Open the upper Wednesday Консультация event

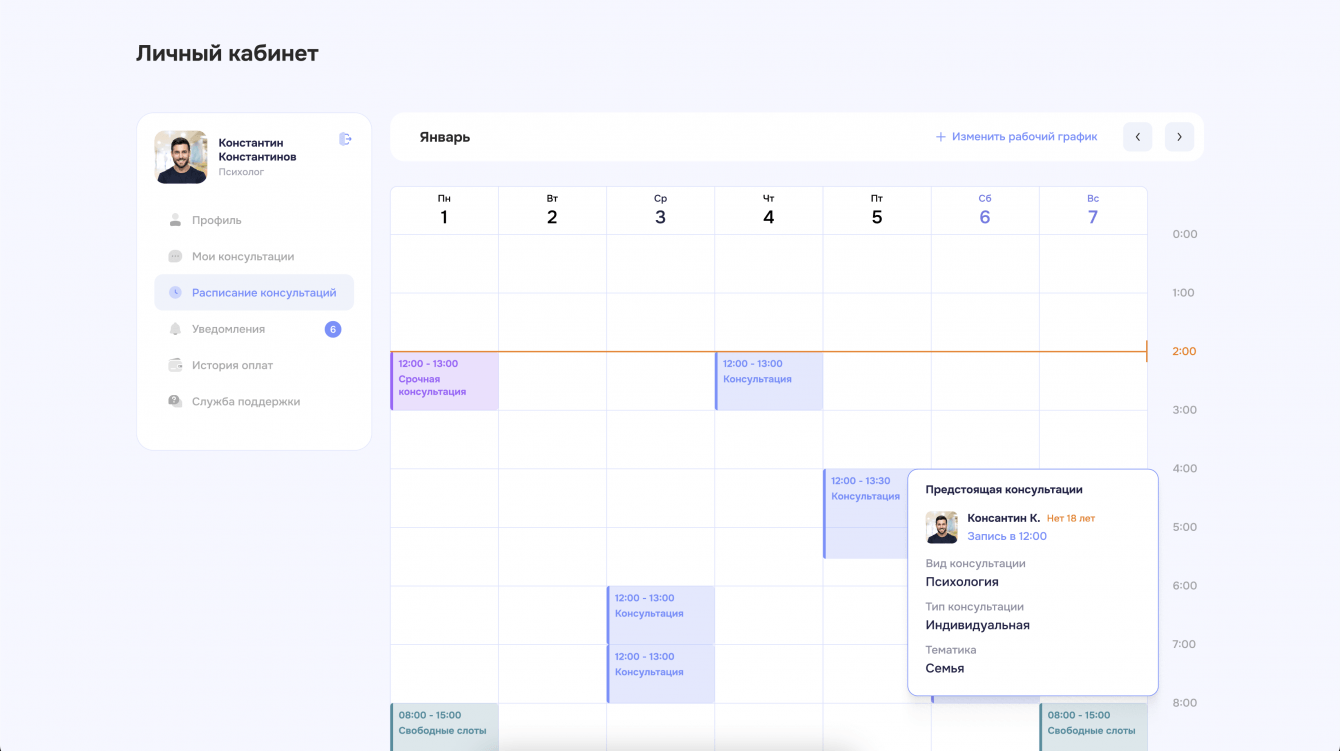(x=661, y=615)
